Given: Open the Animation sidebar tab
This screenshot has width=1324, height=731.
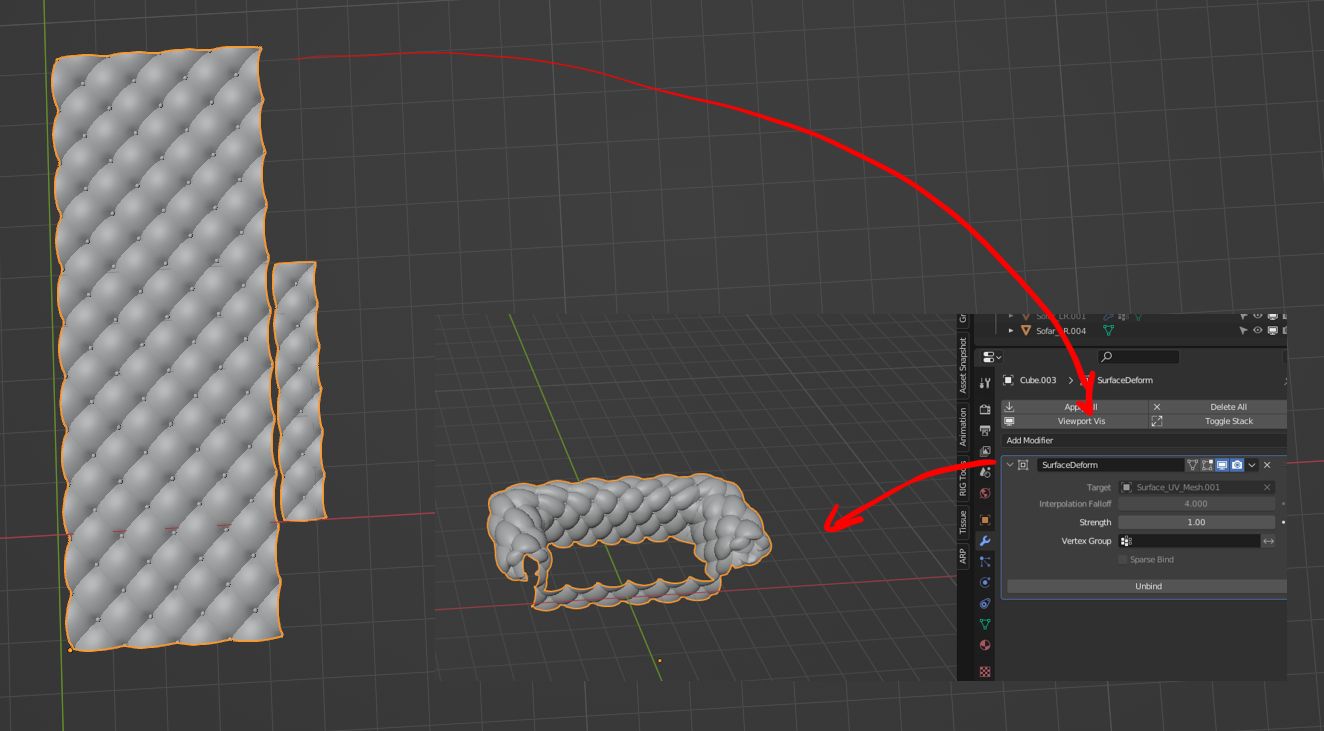Looking at the screenshot, I should point(964,427).
